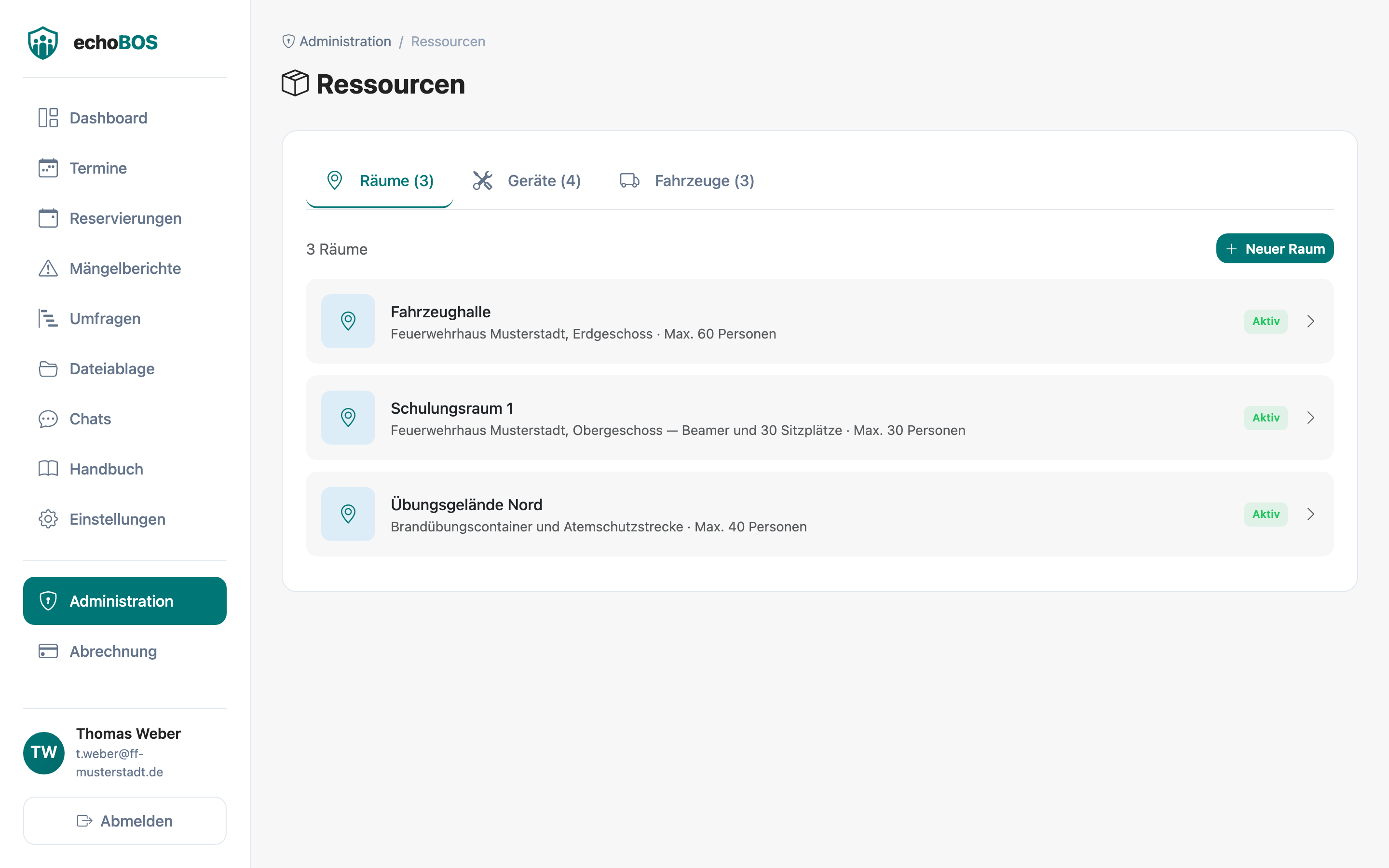
Task: Click the Reservierungen calendar icon
Action: [x=48, y=218]
